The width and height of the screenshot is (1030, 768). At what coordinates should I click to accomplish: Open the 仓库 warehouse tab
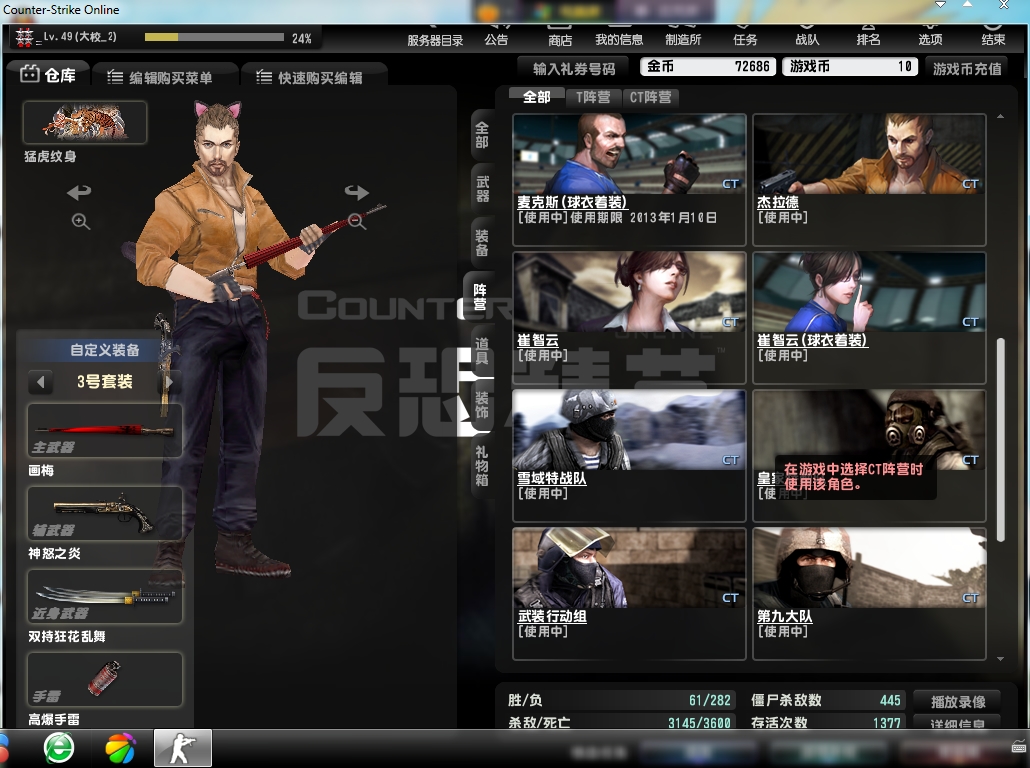pos(48,75)
